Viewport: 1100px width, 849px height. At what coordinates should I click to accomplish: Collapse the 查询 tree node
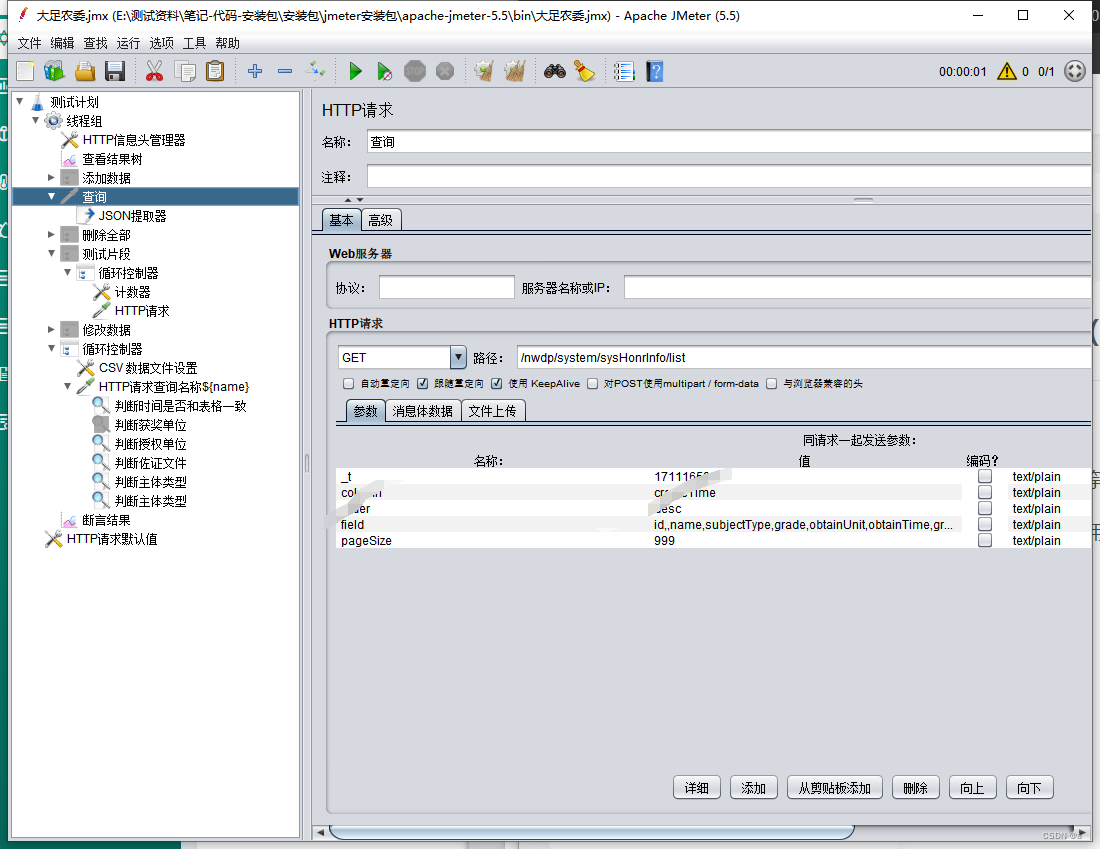click(x=51, y=196)
